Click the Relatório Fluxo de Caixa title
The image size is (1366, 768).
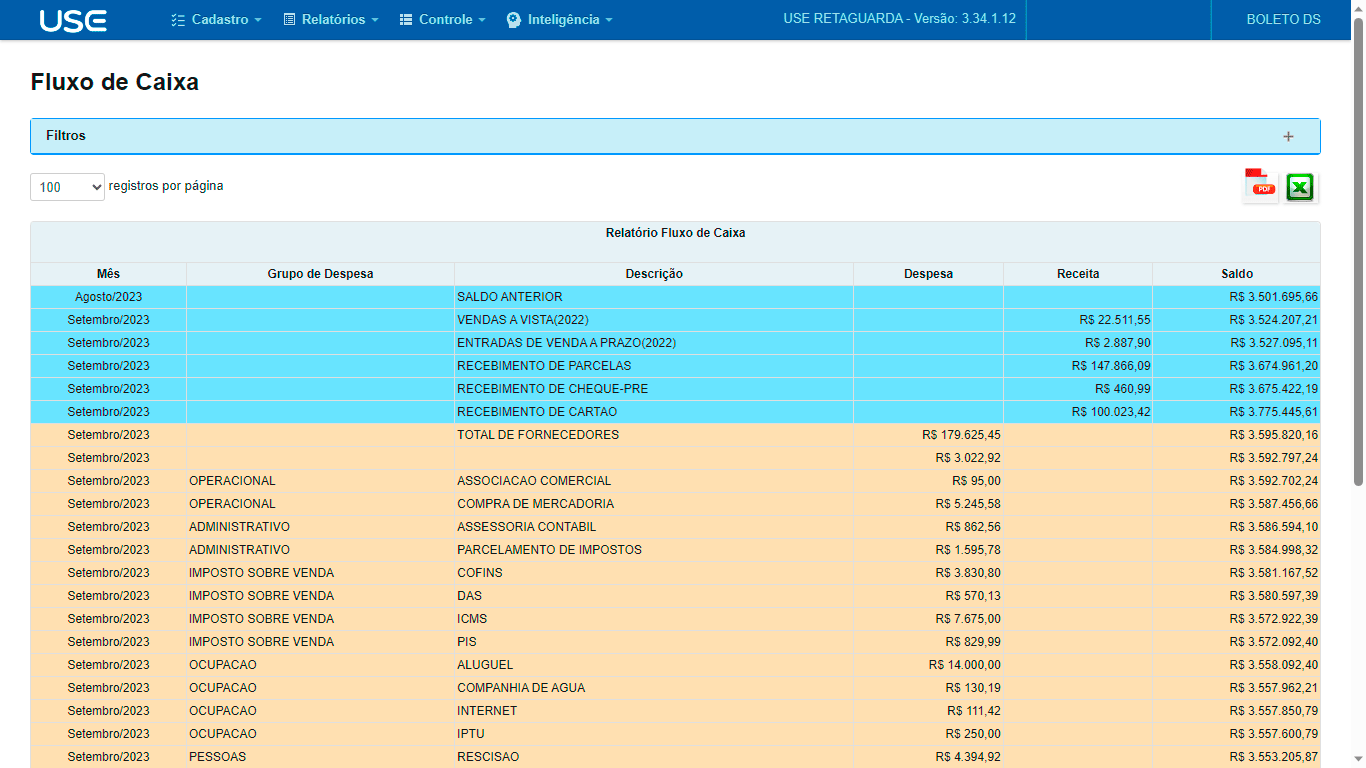click(x=675, y=233)
